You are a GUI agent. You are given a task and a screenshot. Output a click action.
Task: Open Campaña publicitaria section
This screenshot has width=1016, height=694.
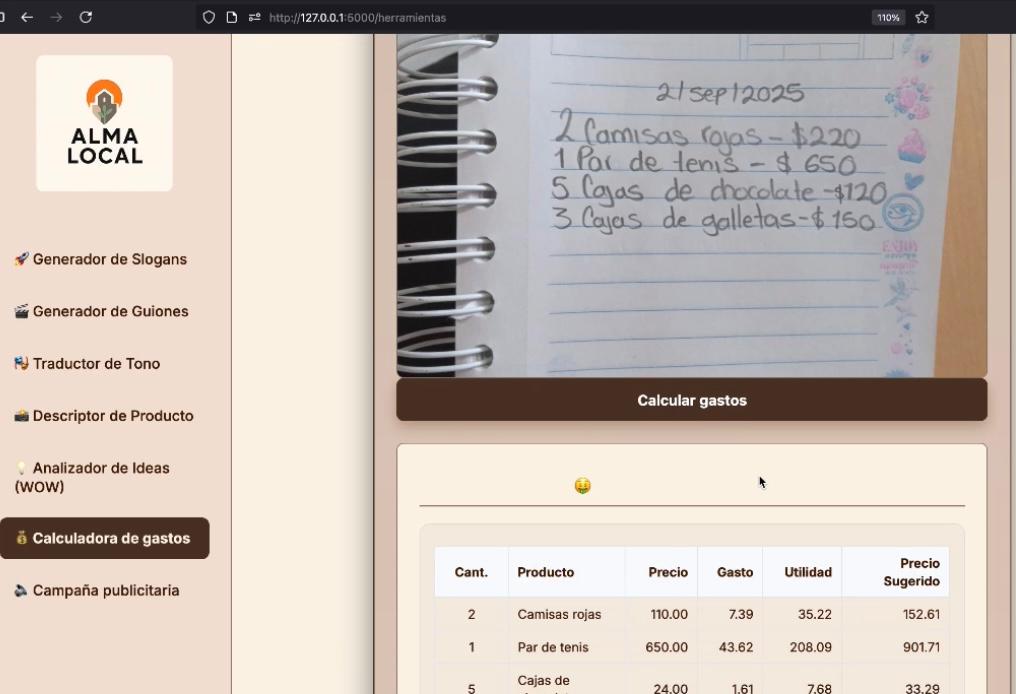pos(97,590)
